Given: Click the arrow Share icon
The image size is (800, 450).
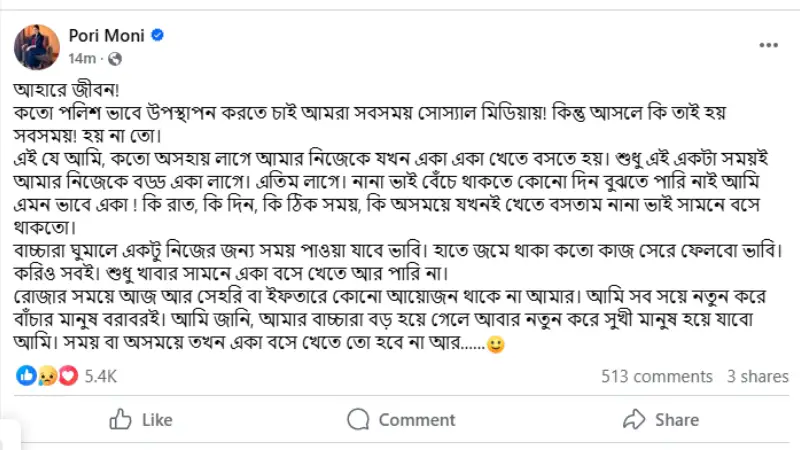Looking at the screenshot, I should (x=634, y=419).
